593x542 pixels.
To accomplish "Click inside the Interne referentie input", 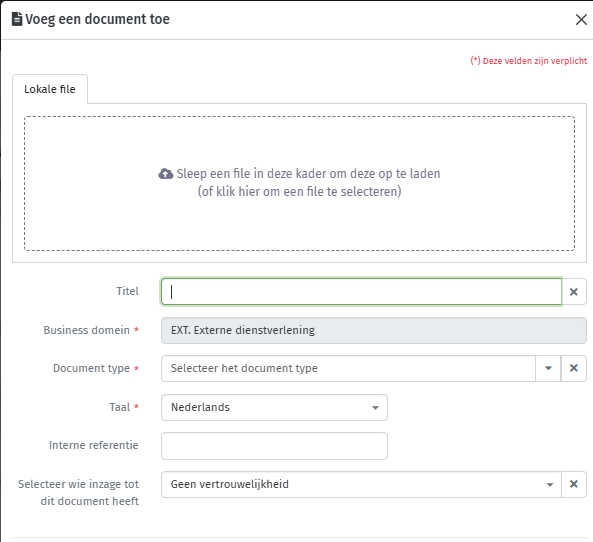I will (x=274, y=446).
